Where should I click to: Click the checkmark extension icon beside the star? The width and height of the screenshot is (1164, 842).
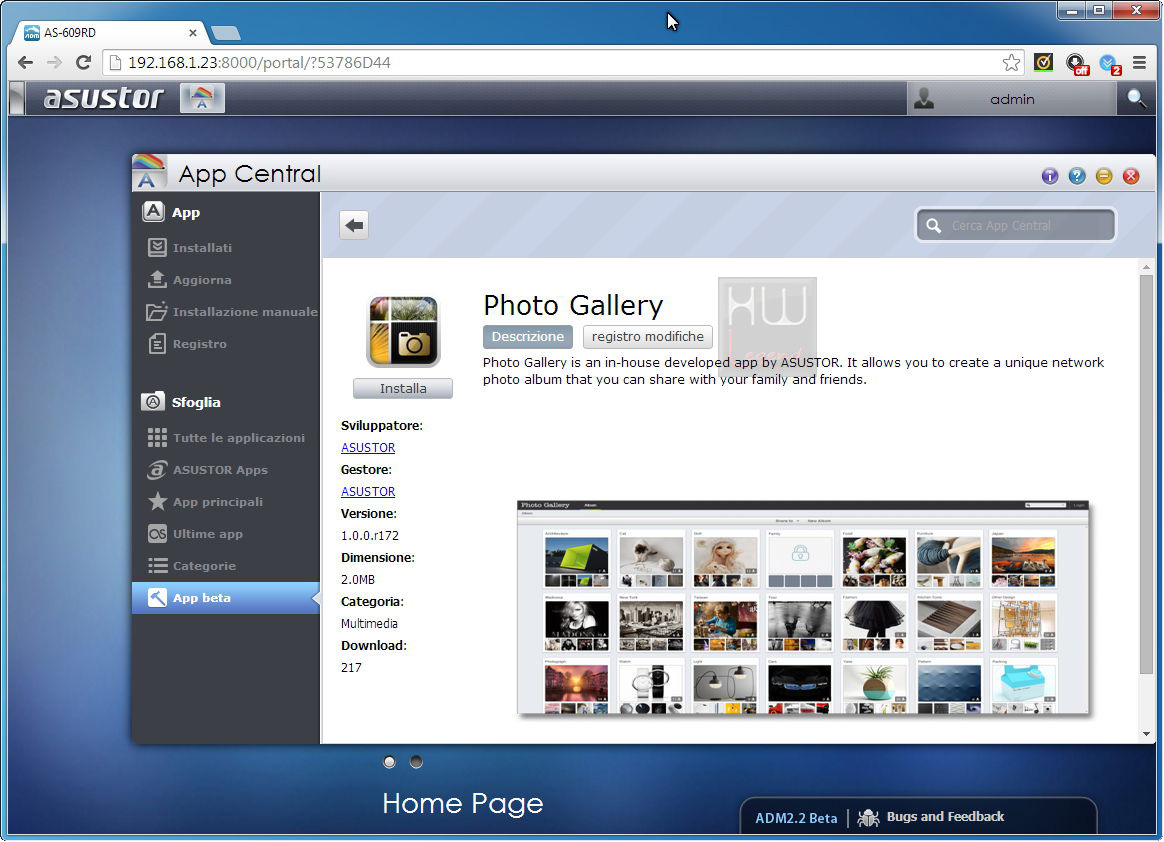[x=1043, y=62]
